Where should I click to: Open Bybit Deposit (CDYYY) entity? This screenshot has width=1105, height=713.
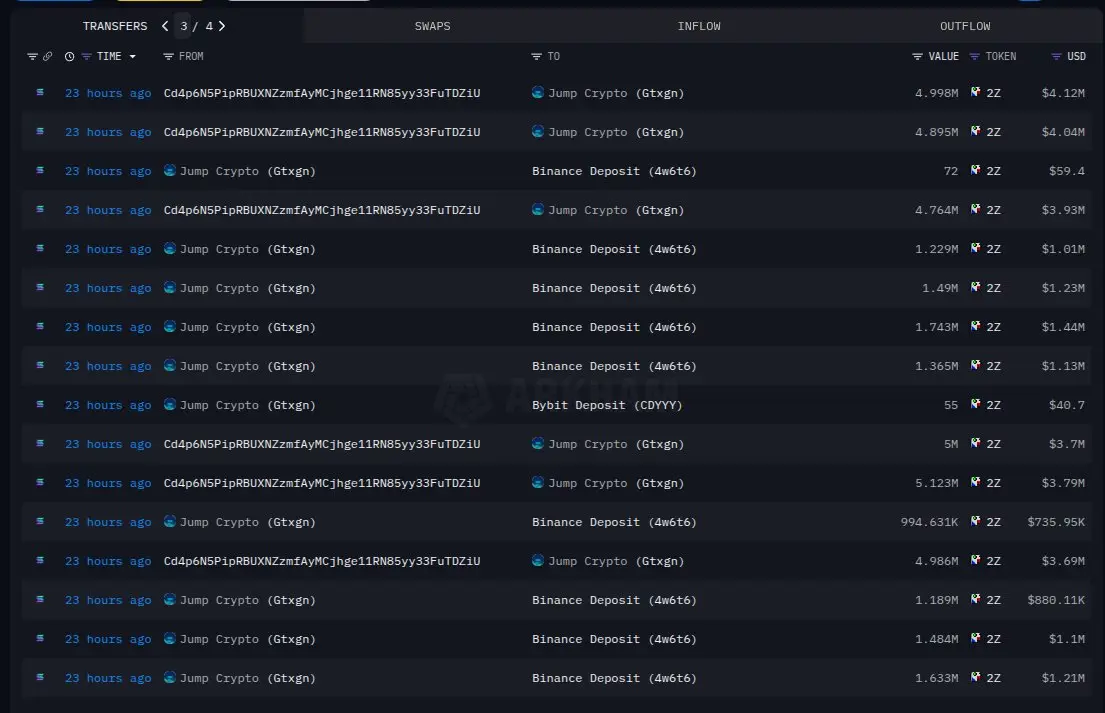607,405
